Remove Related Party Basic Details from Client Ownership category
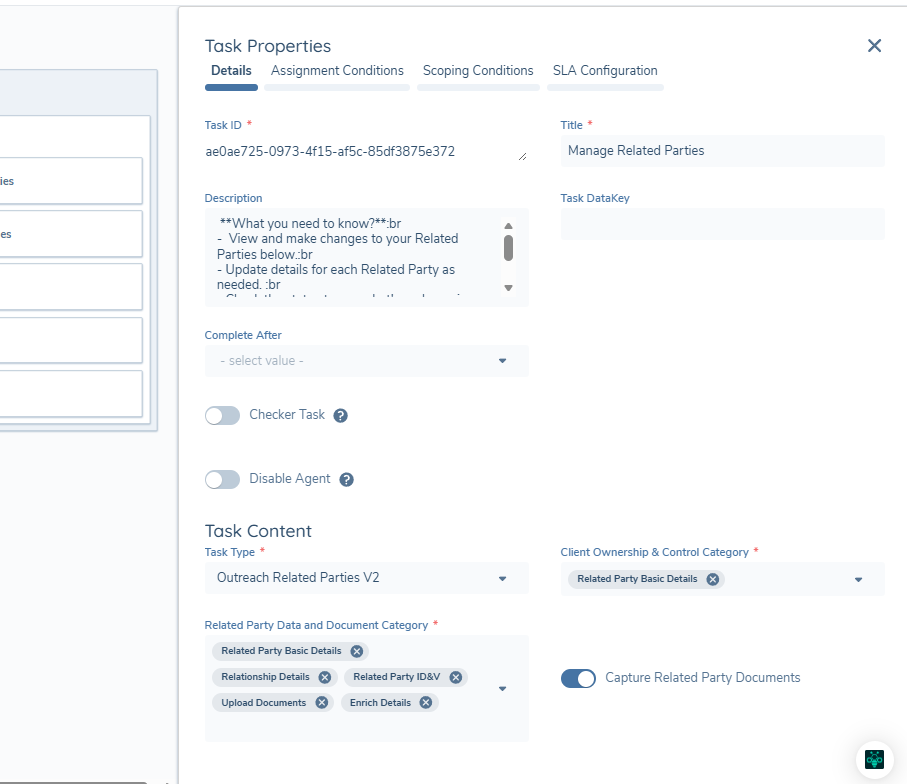Viewport: 907px width, 784px height. pos(713,579)
